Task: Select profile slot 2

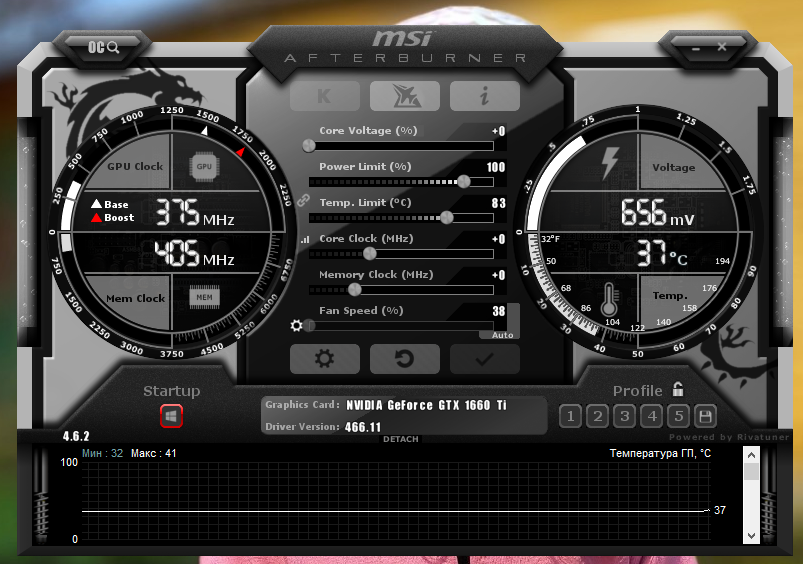Action: pyautogui.click(x=598, y=416)
